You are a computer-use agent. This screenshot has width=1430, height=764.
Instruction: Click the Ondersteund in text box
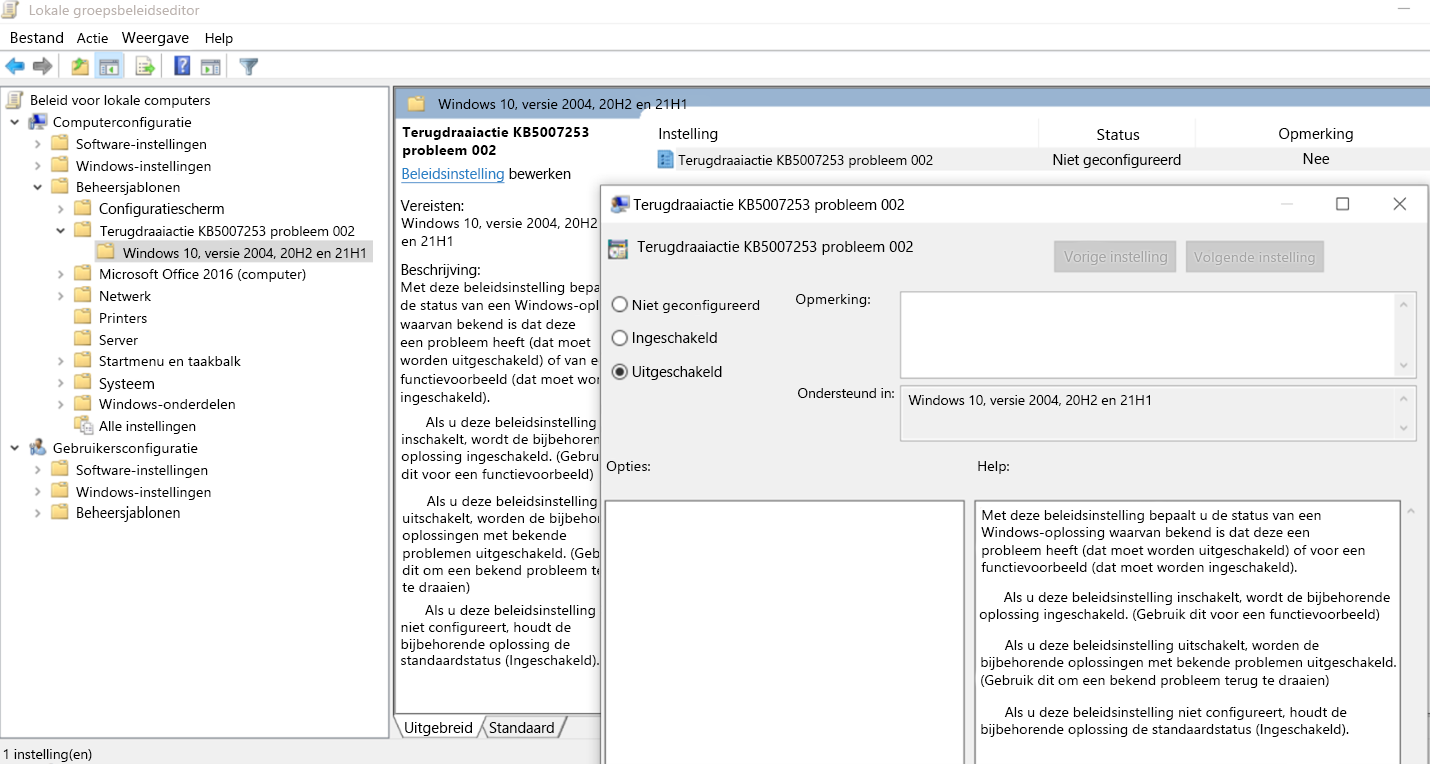[x=1148, y=413]
